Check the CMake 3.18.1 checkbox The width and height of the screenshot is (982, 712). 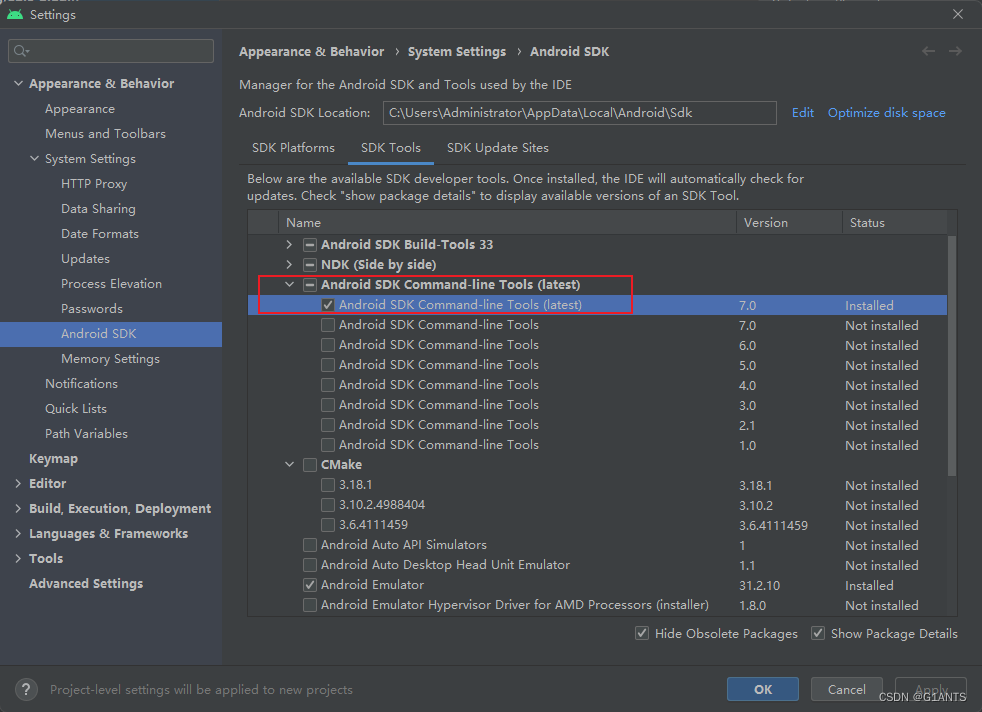coord(328,485)
